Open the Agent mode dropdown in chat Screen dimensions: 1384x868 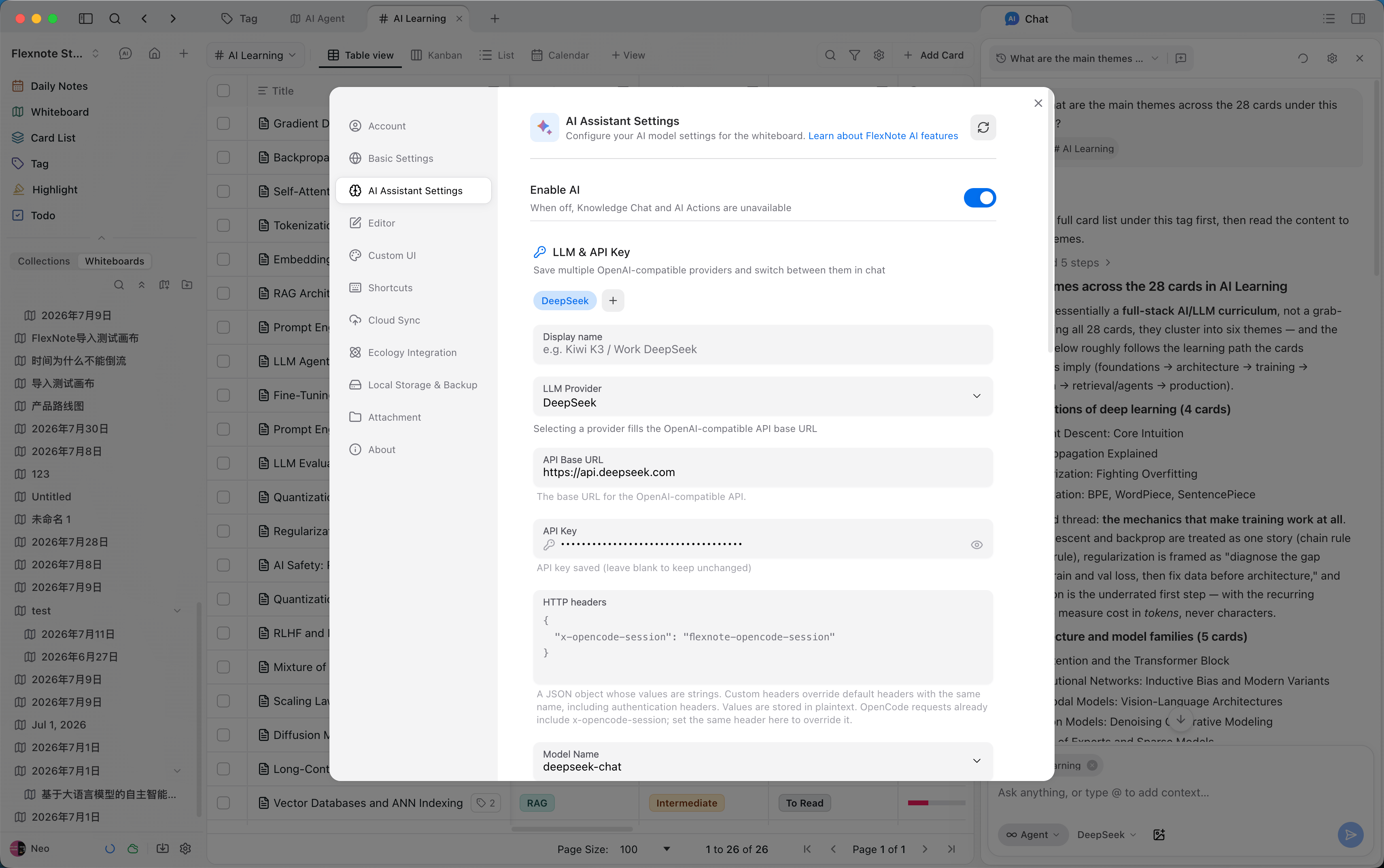(x=1033, y=835)
